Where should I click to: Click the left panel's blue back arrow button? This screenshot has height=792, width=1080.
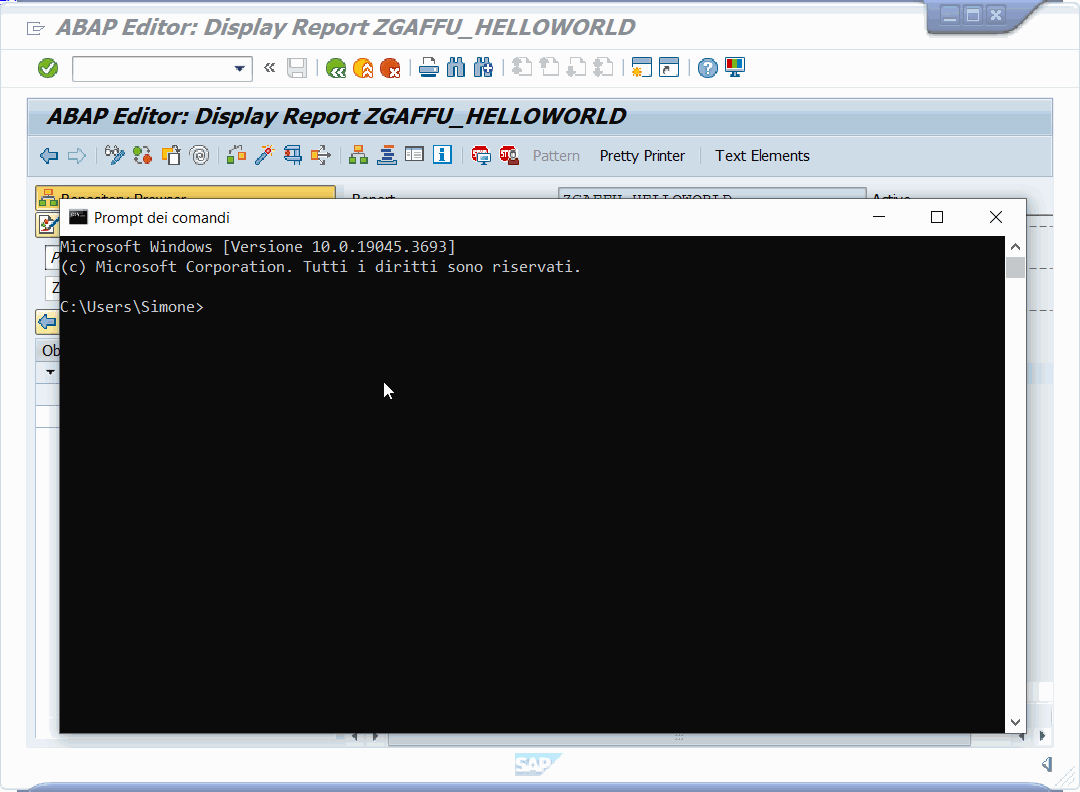(47, 322)
